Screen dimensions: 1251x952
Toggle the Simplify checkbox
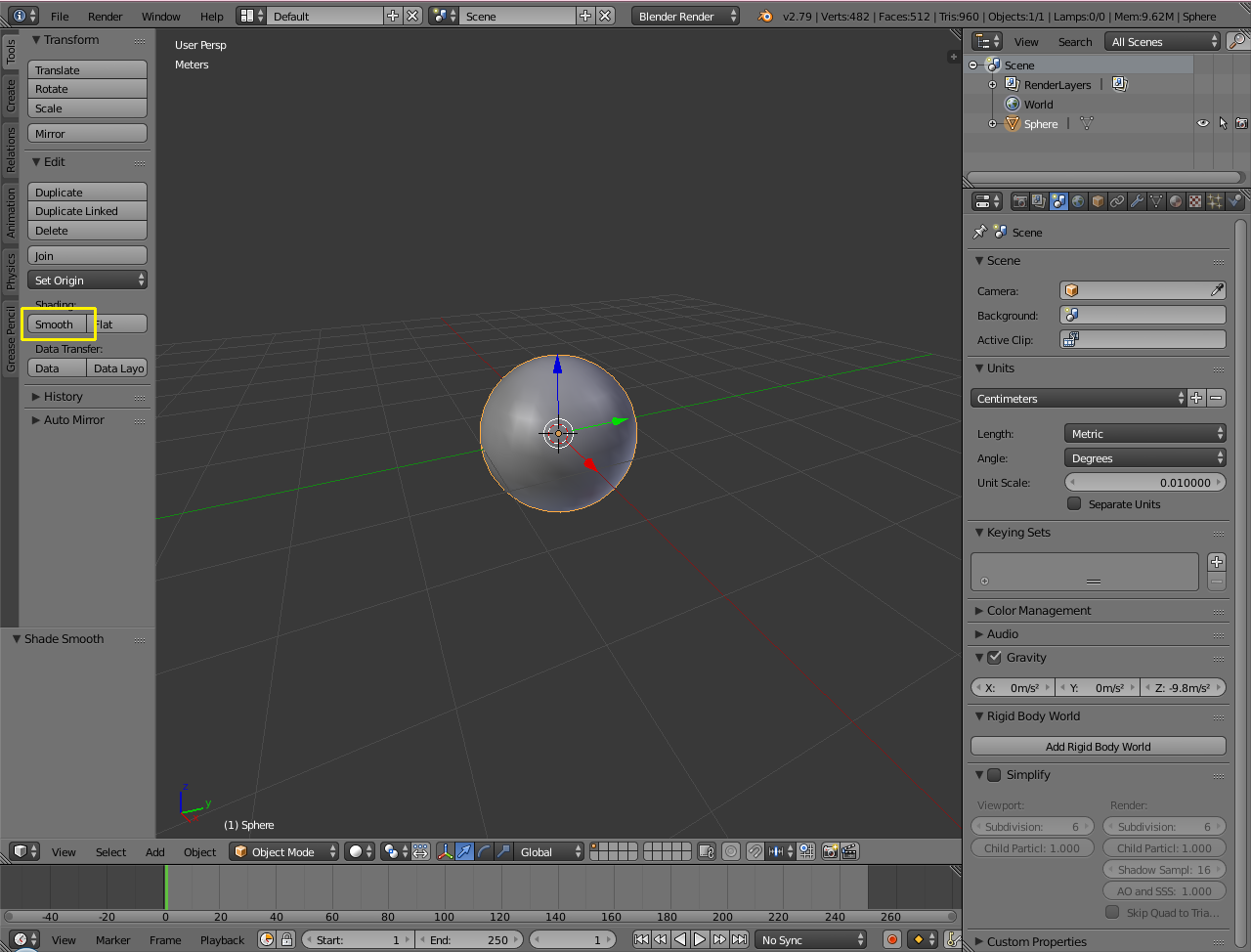[994, 775]
